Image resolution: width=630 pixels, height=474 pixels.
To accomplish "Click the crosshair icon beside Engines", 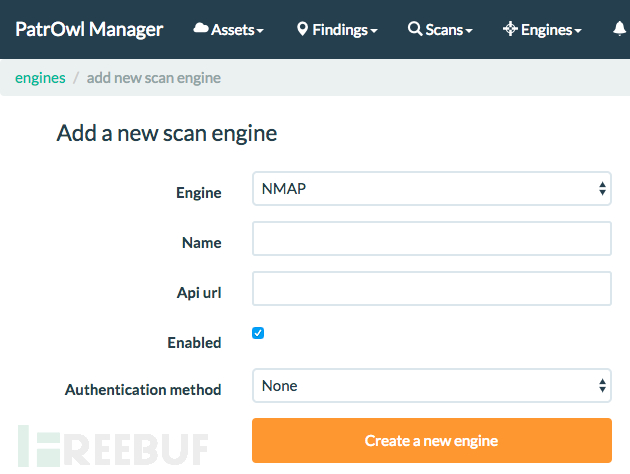I will (510, 29).
